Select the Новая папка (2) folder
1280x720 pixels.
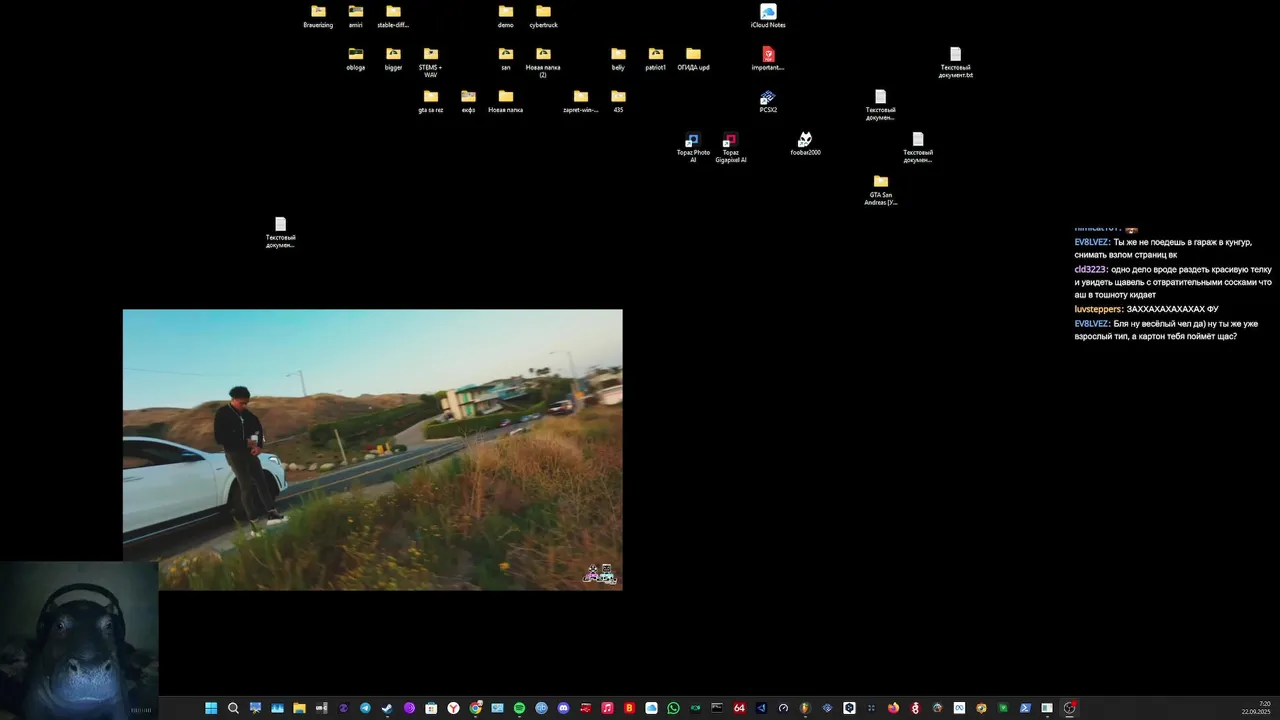tap(543, 62)
